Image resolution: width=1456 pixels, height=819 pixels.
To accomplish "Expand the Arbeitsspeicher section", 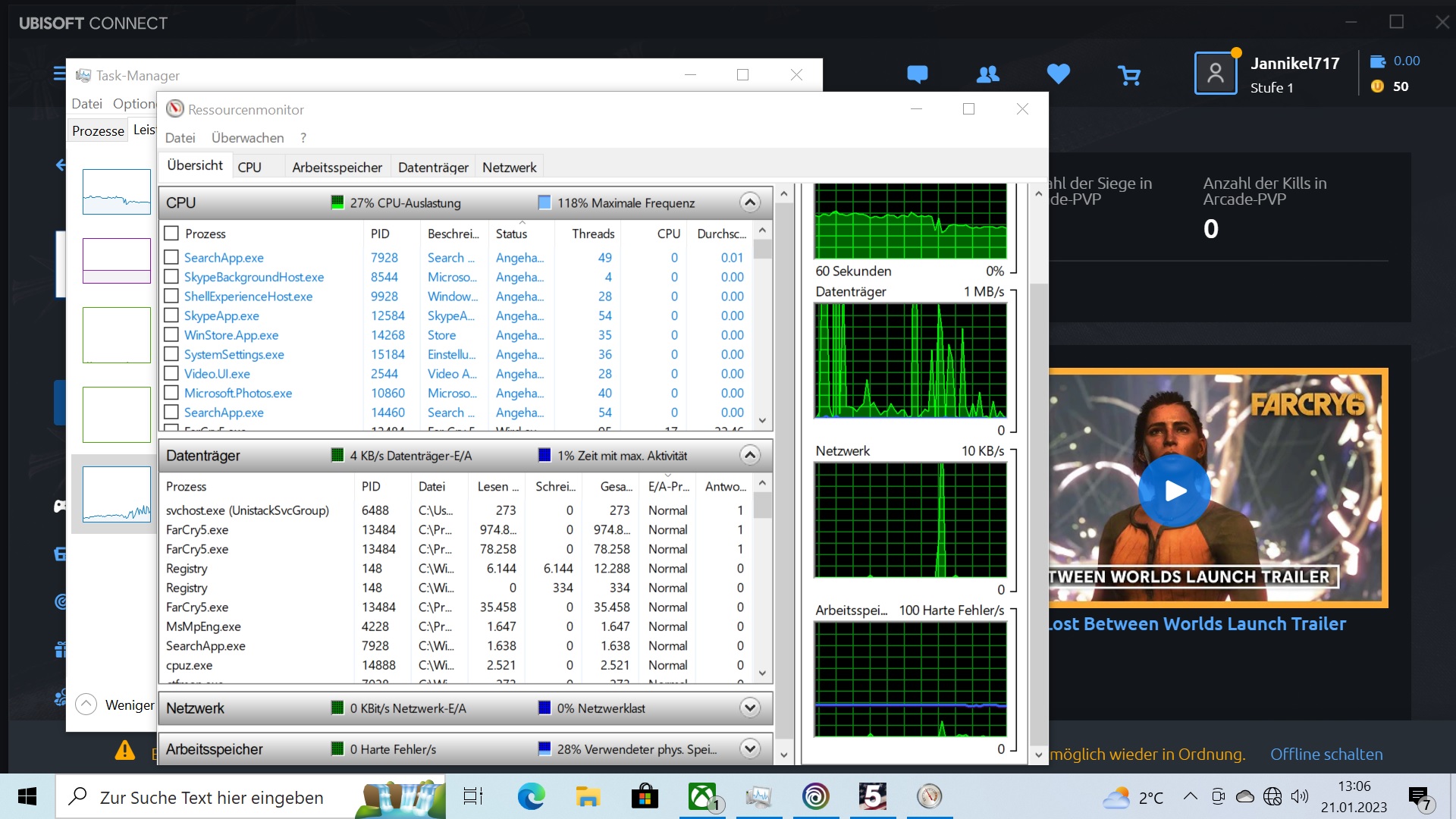I will [x=749, y=749].
